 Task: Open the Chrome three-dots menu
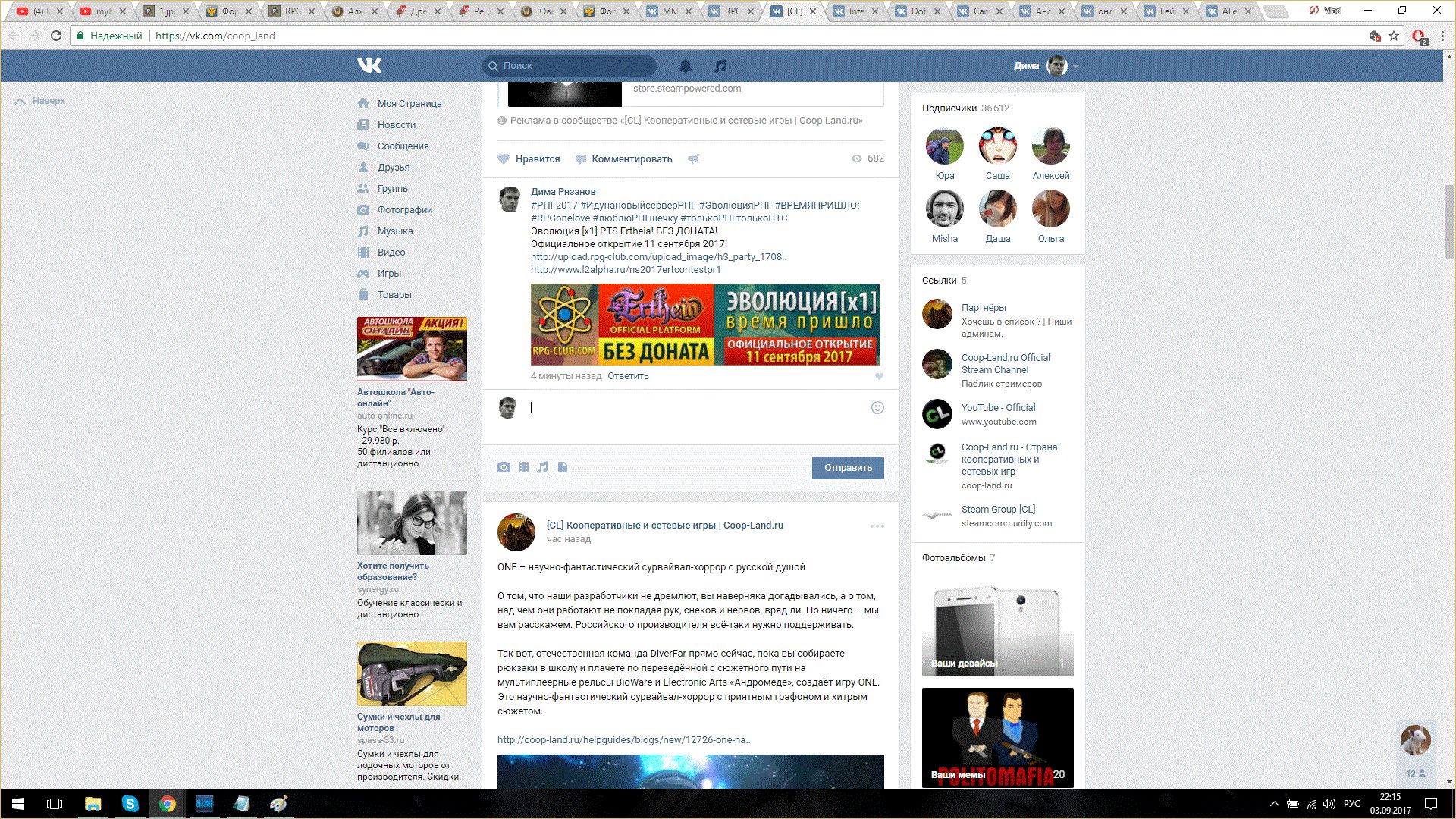[x=1442, y=36]
